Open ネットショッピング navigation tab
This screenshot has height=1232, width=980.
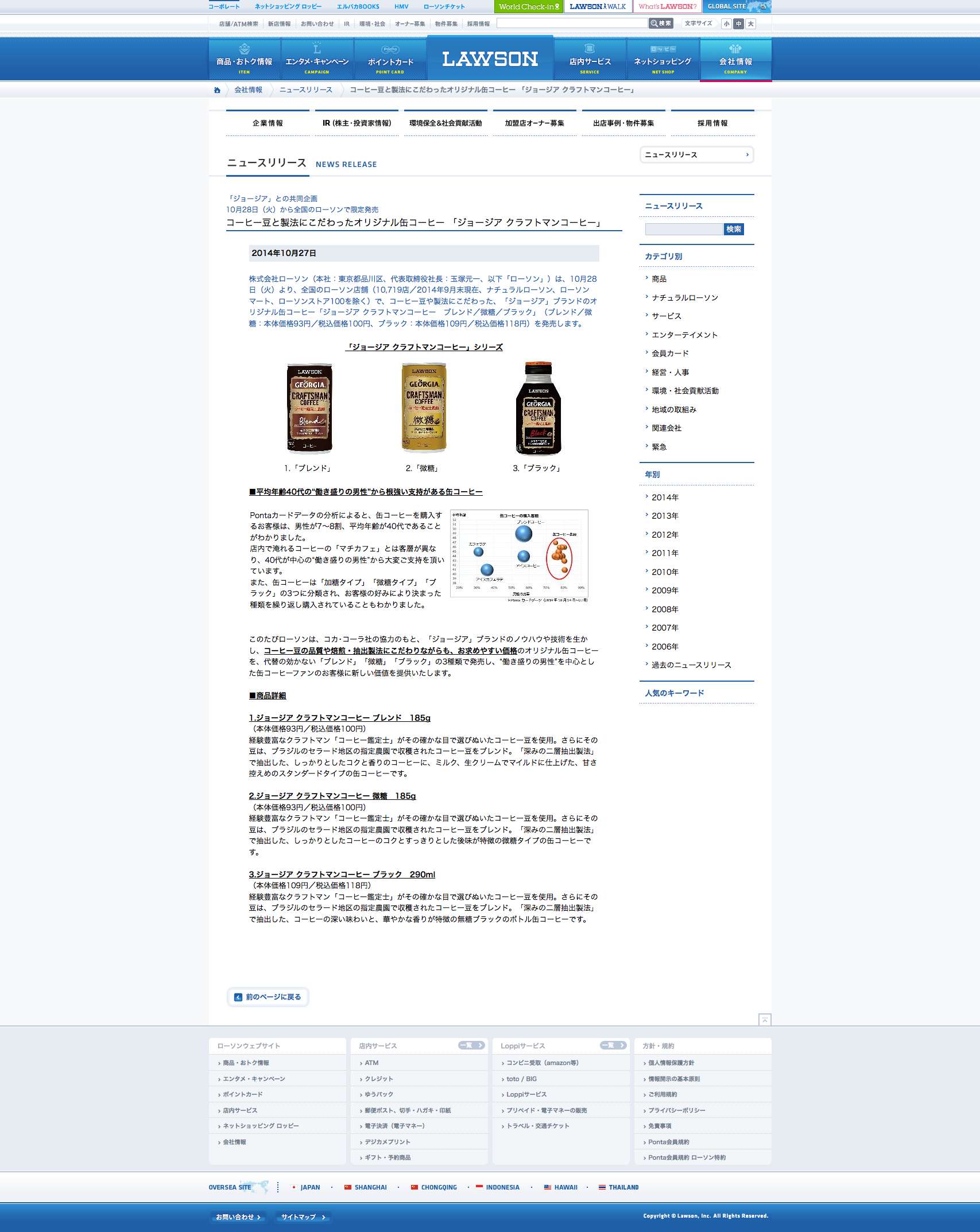663,60
